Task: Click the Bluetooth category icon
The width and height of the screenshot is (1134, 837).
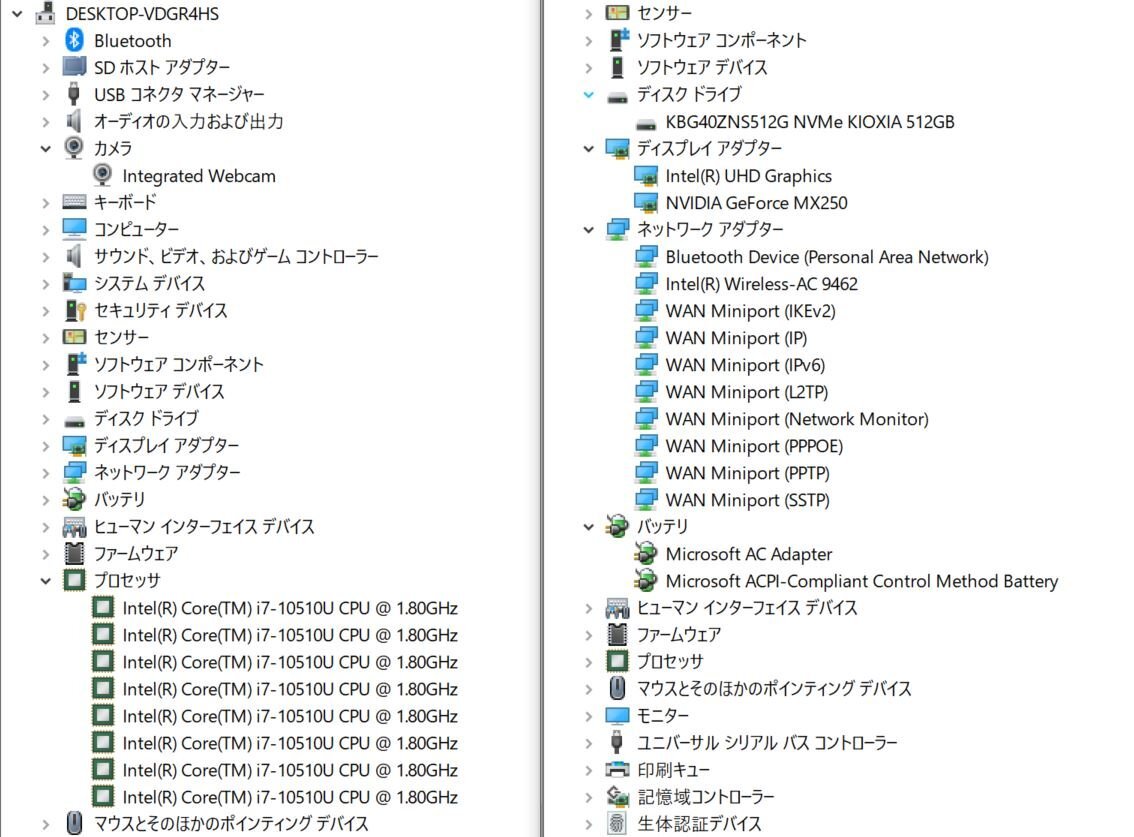Action: 74,40
